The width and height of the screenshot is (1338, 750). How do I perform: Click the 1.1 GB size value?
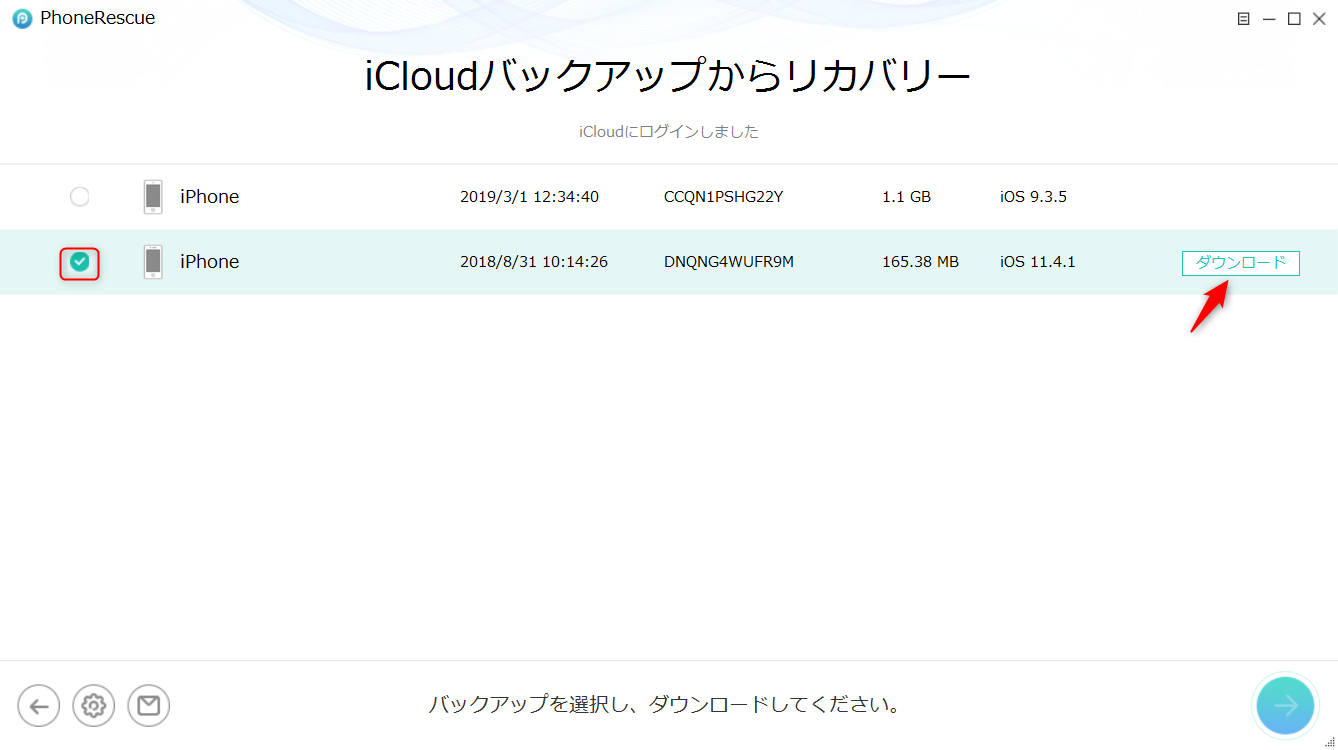click(906, 197)
